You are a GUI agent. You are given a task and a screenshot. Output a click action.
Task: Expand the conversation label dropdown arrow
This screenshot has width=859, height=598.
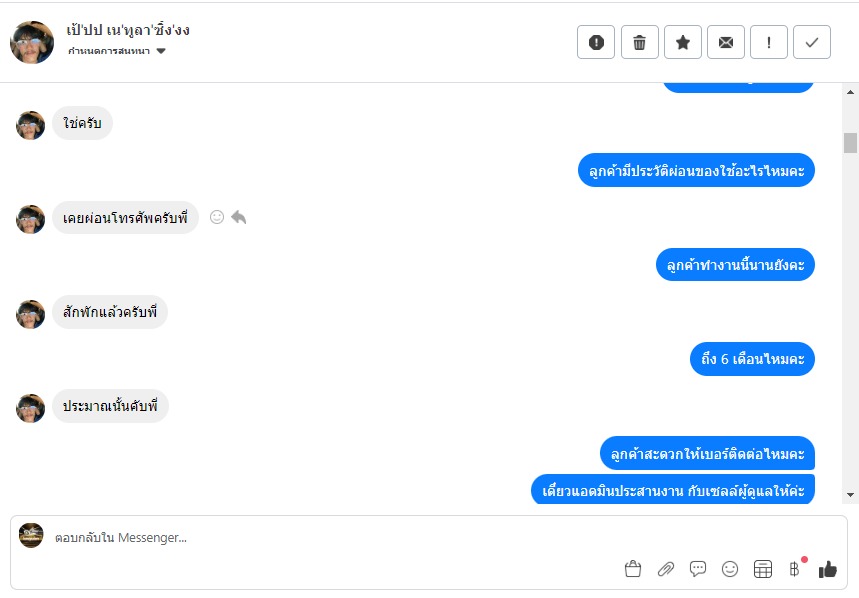click(161, 51)
